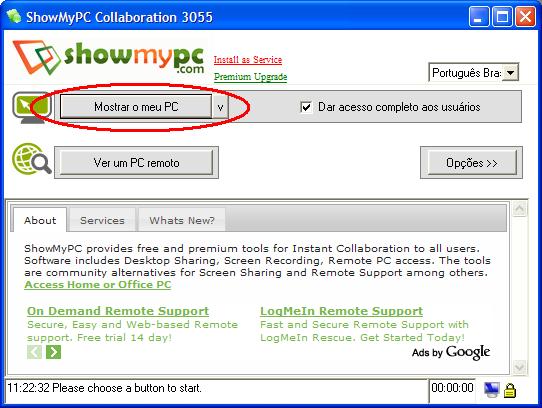Click Ads by Google label
The image size is (542, 408).
(451, 352)
